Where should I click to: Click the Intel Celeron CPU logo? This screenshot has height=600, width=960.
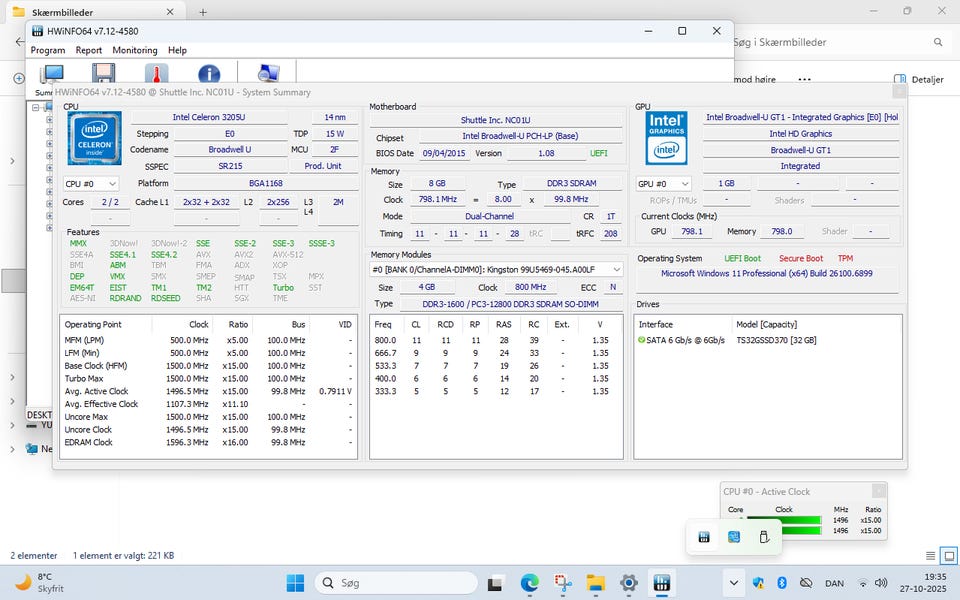coord(95,139)
